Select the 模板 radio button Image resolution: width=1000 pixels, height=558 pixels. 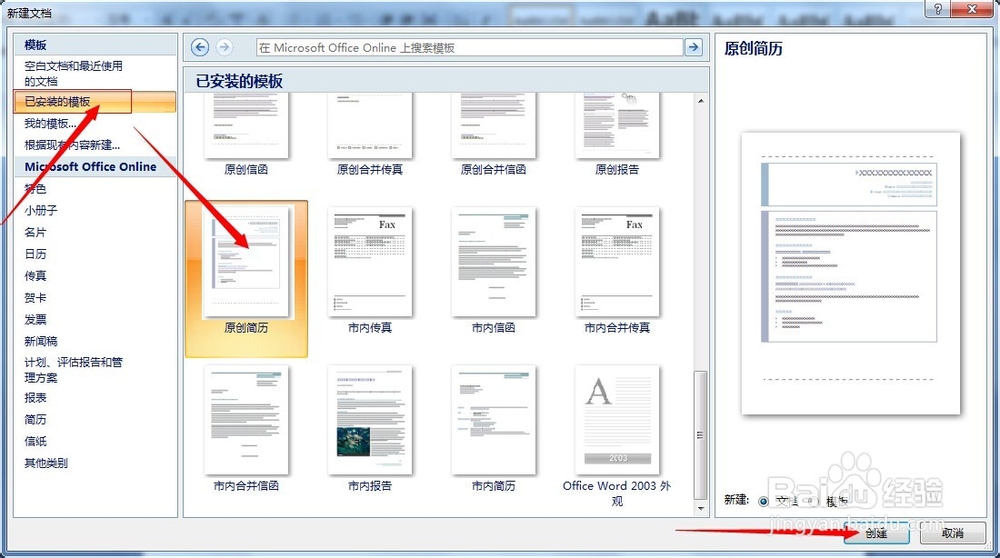click(x=814, y=501)
